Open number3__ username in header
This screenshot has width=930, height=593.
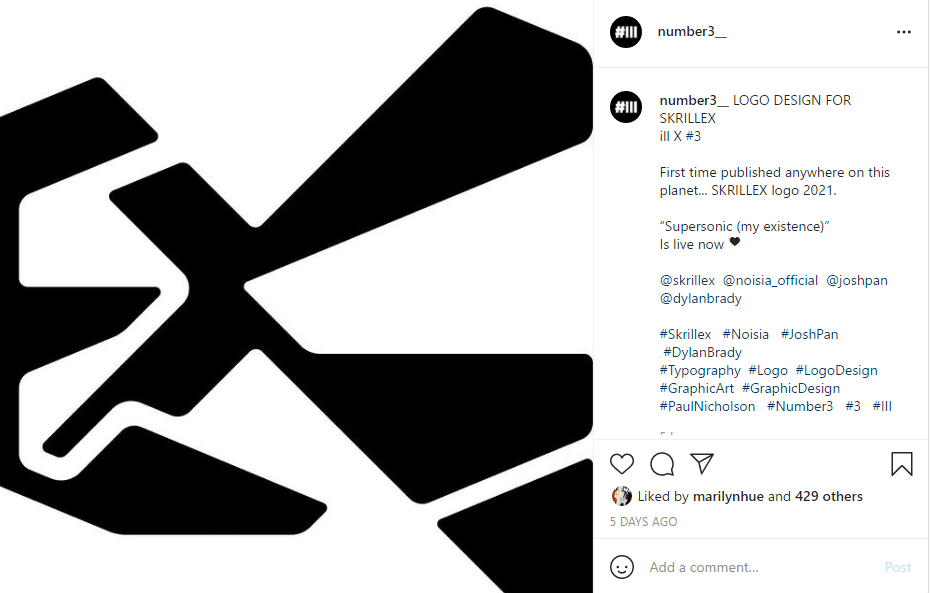click(x=692, y=31)
